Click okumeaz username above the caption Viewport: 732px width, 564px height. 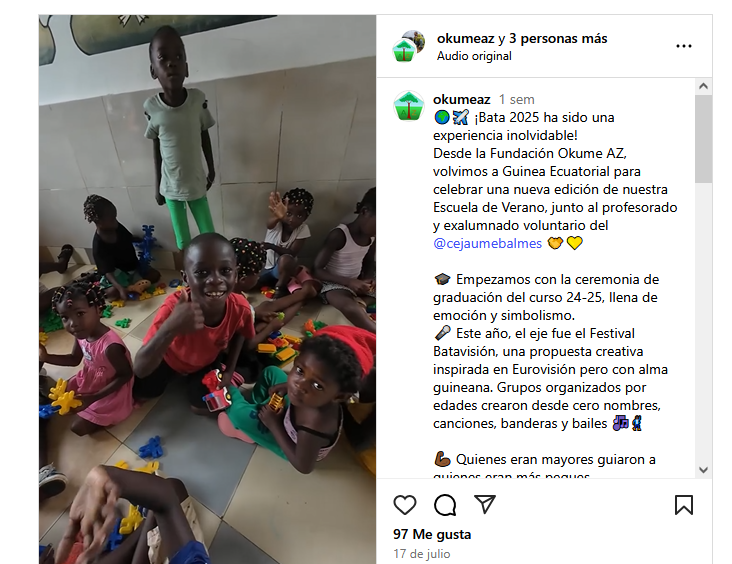pos(461,99)
